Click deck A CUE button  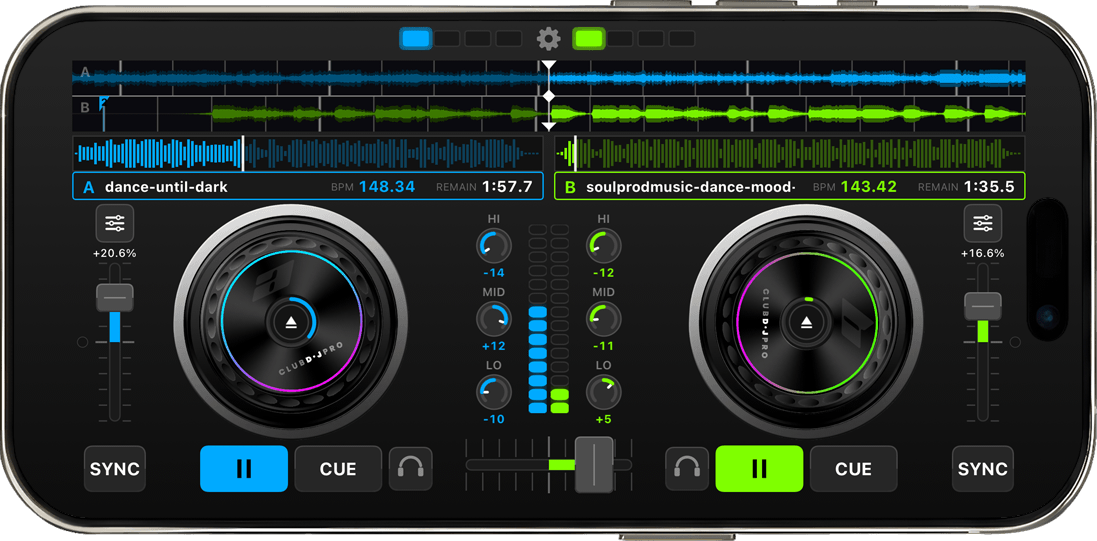[339, 468]
